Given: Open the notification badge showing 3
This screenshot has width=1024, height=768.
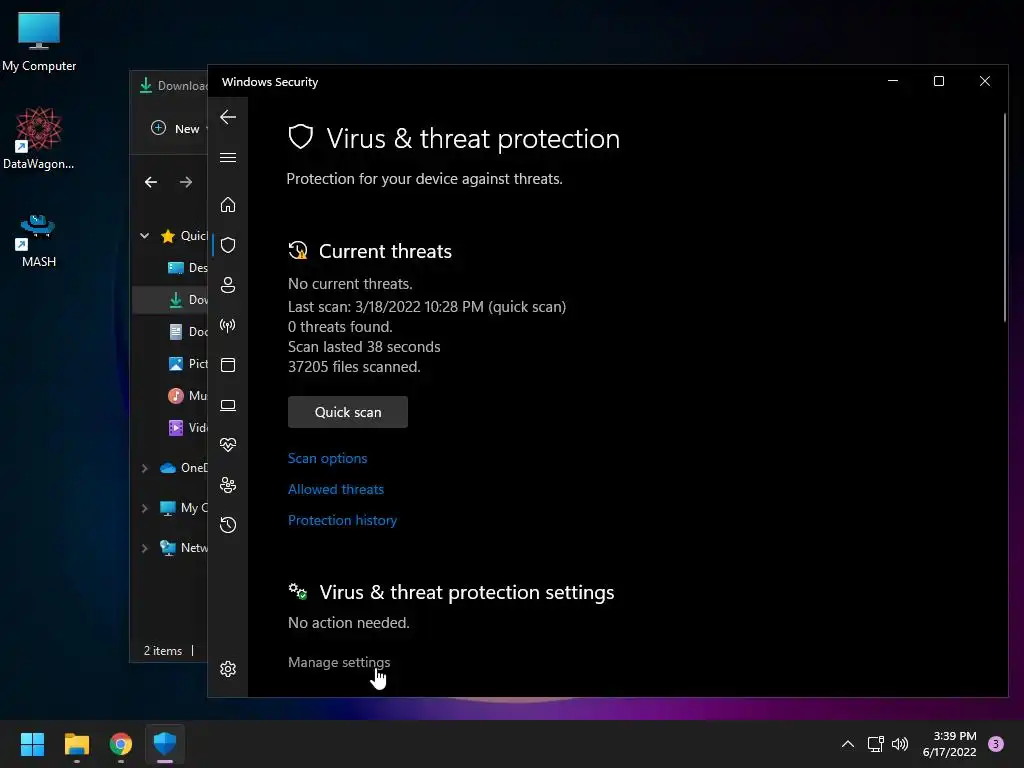Looking at the screenshot, I should [996, 743].
